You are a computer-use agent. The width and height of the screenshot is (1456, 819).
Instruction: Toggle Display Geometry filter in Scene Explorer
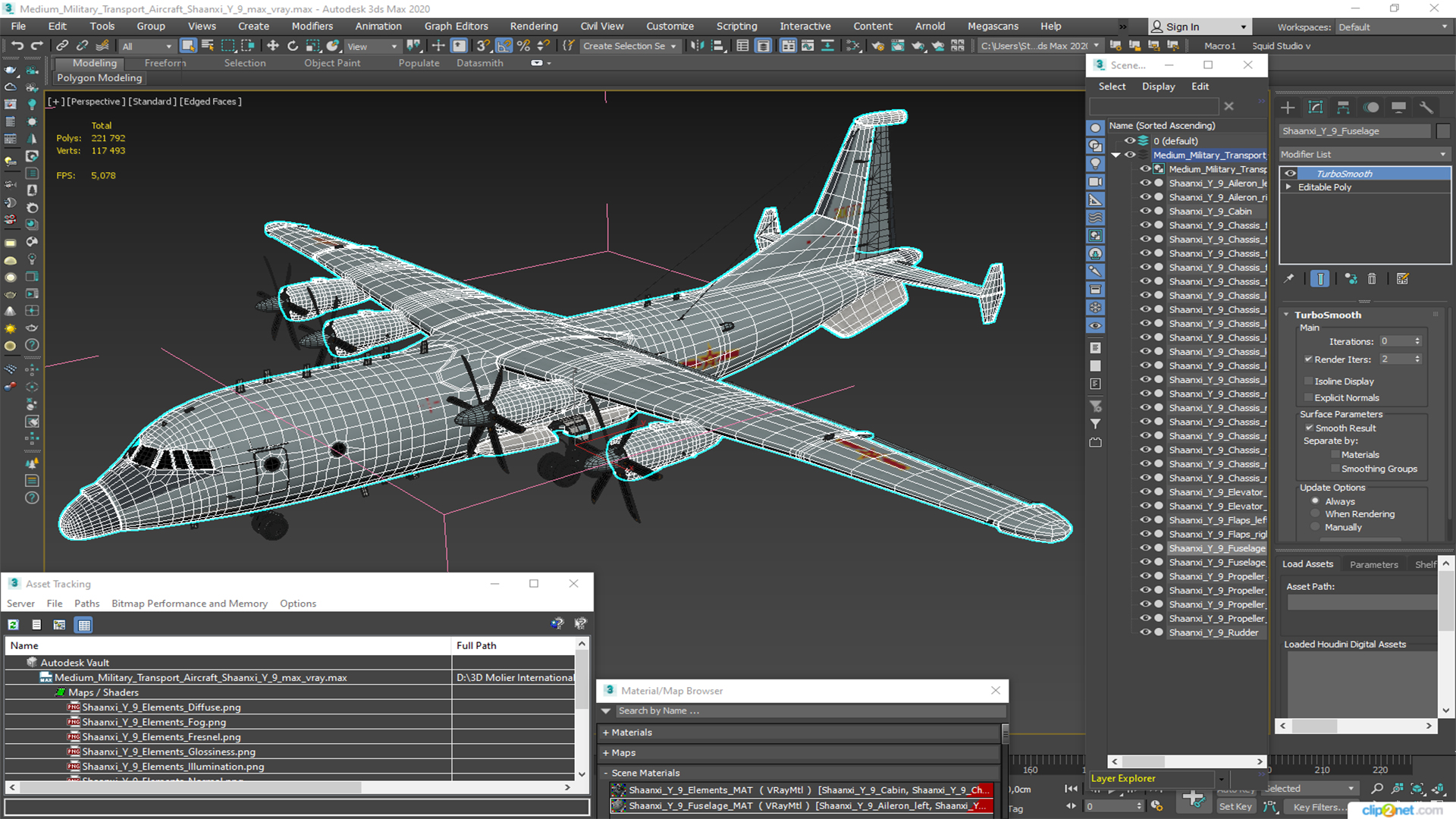click(1096, 127)
